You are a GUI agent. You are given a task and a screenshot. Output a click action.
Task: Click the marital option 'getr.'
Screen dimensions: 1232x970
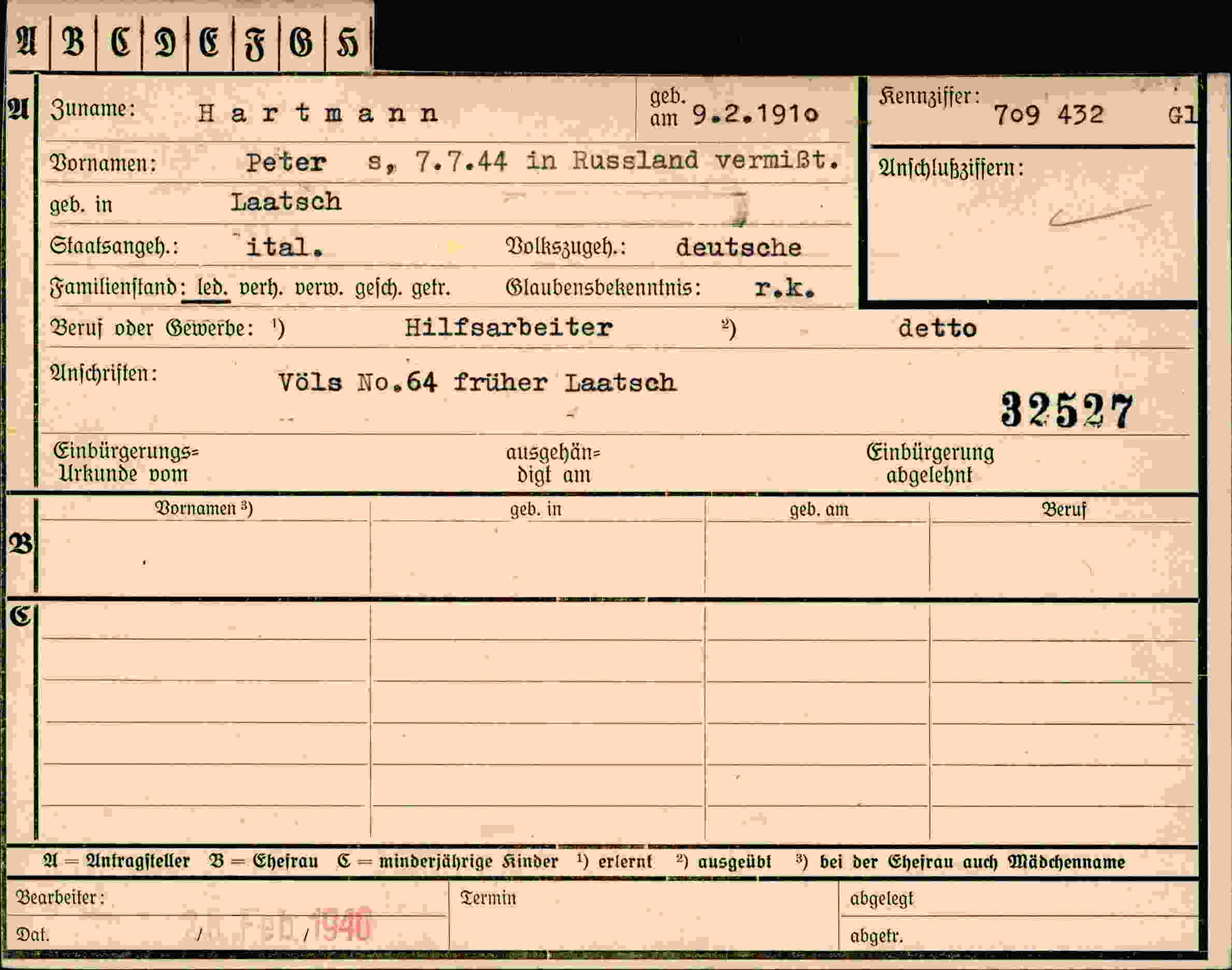[431, 289]
